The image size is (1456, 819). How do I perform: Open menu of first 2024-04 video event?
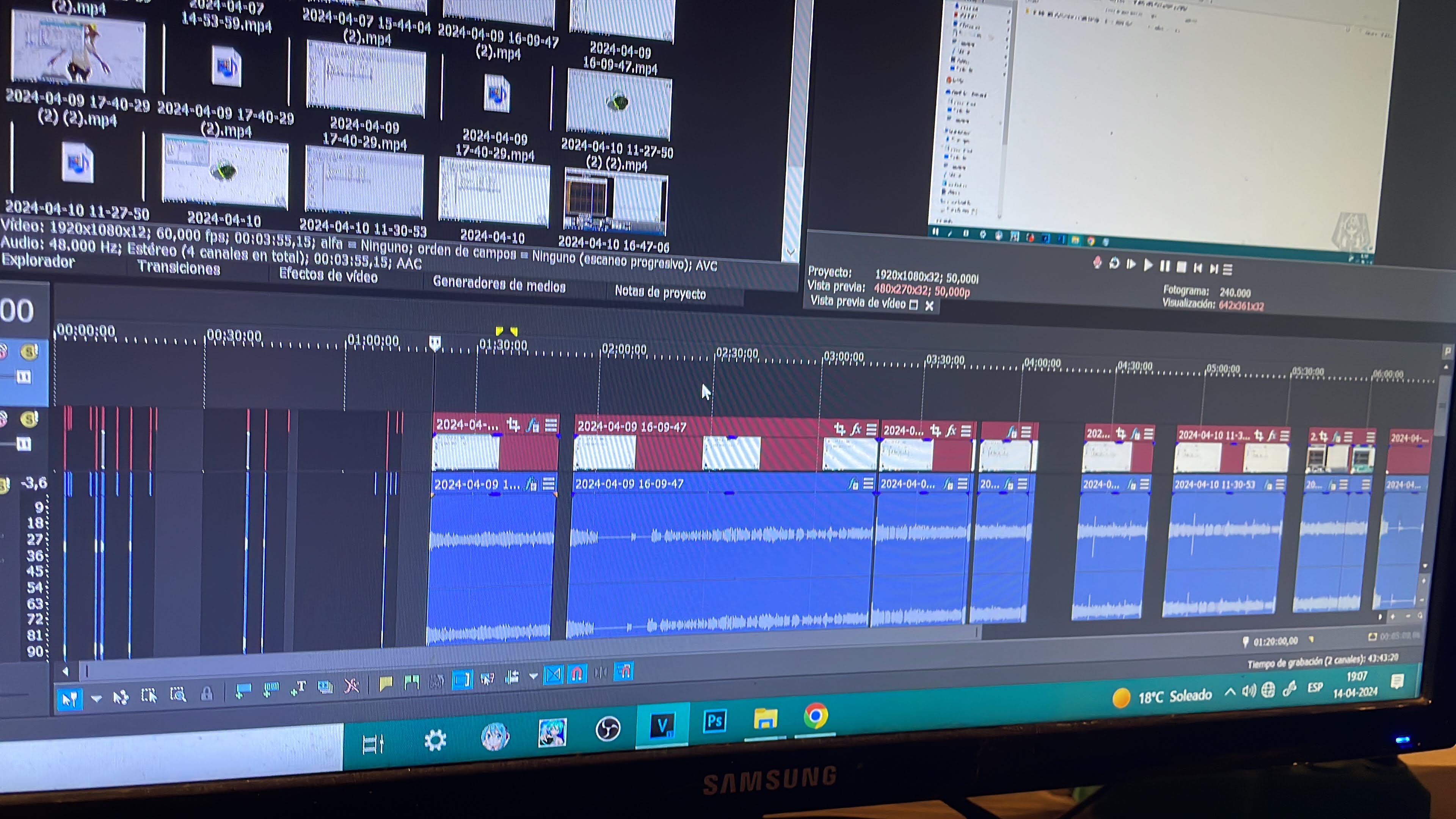coord(551,425)
